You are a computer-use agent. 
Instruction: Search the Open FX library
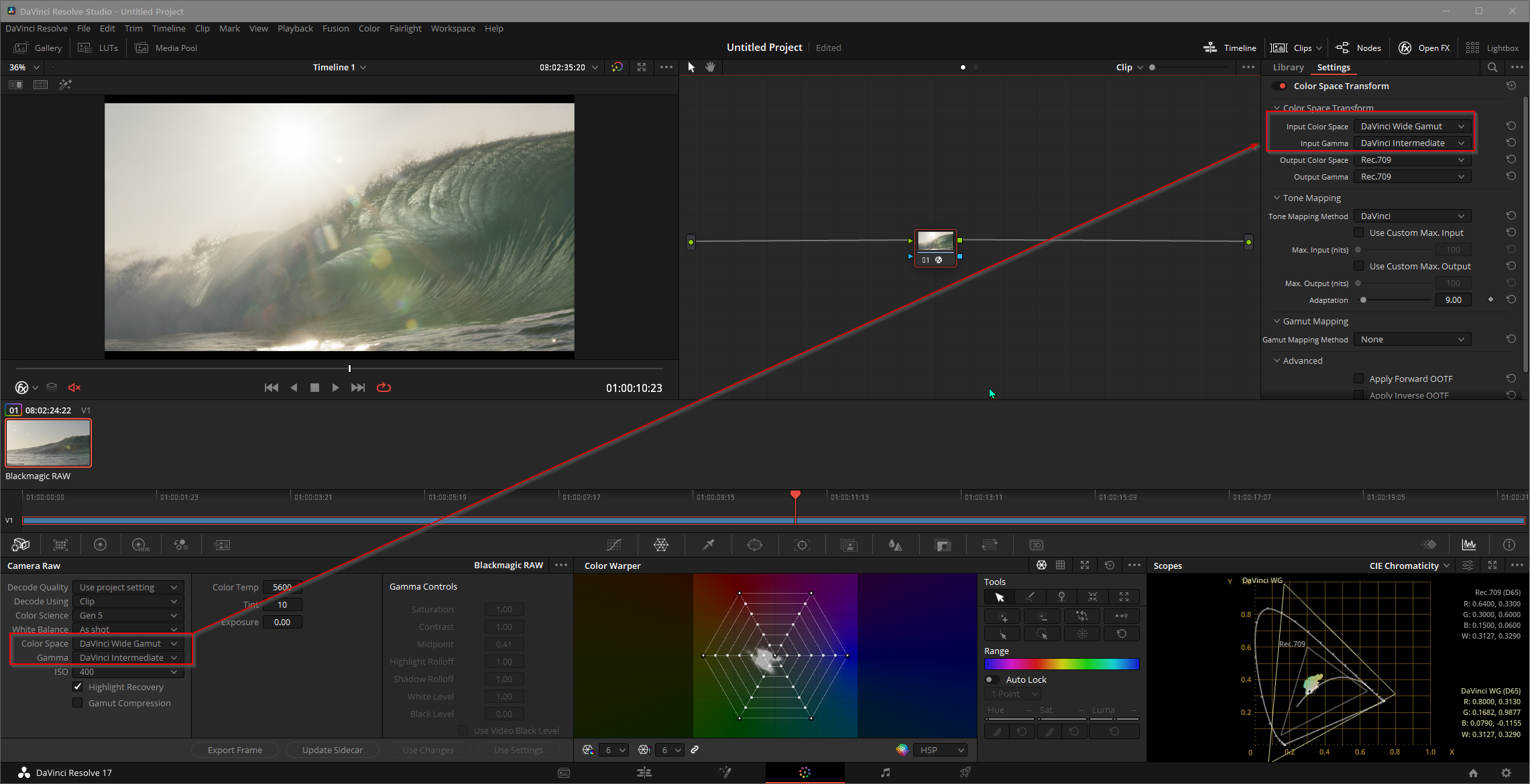click(x=1492, y=67)
